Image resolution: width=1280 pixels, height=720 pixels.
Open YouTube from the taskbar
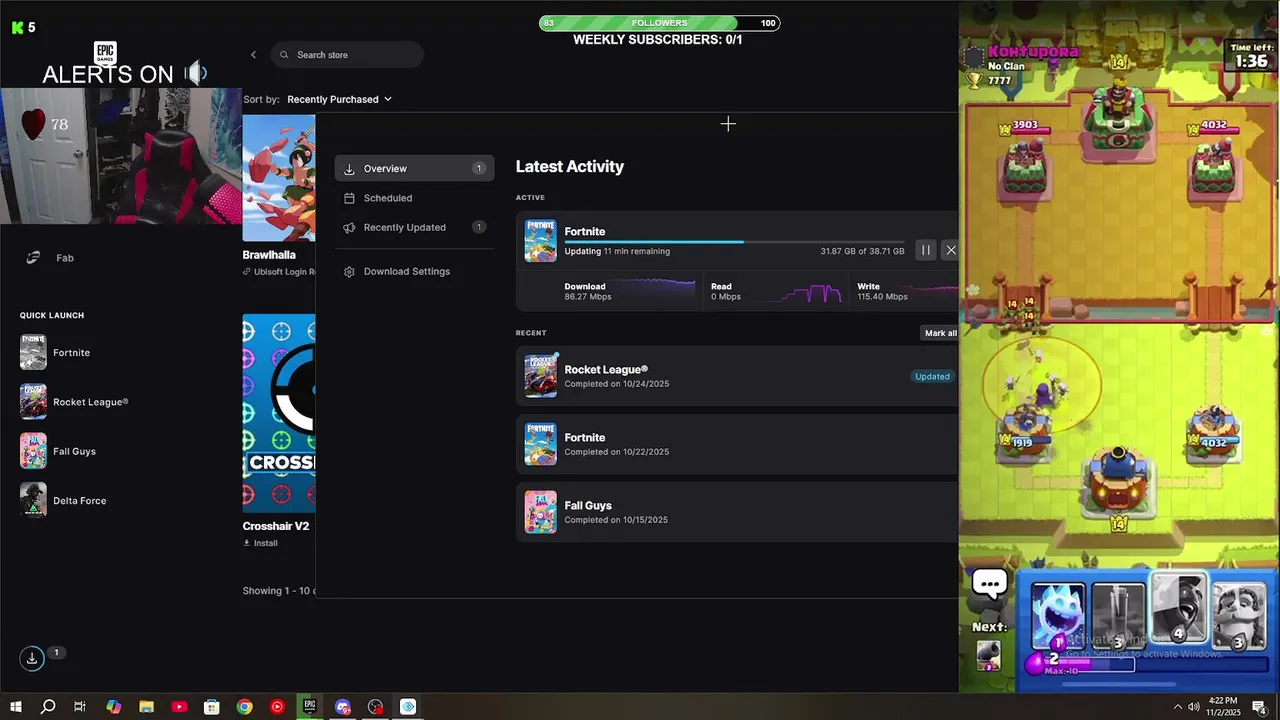point(179,707)
